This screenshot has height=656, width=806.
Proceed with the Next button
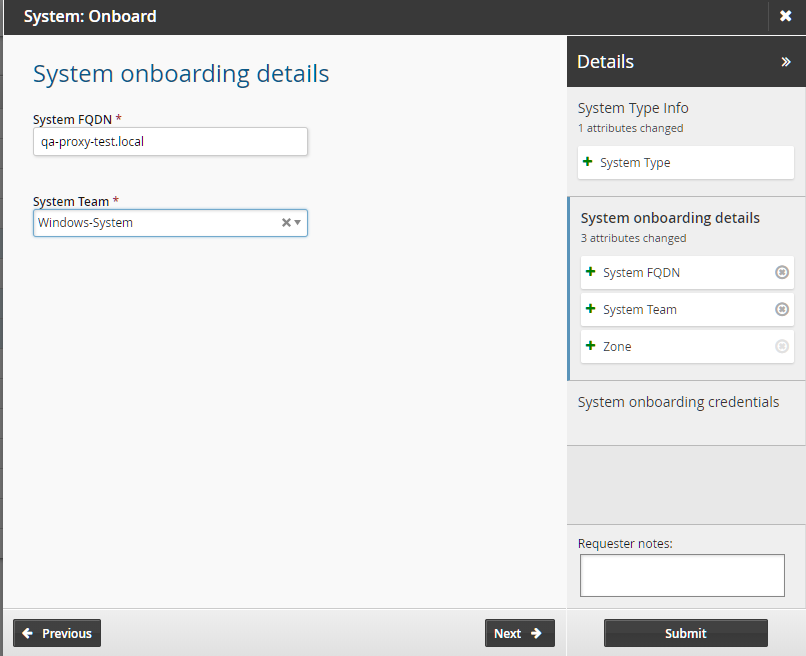[x=519, y=633]
